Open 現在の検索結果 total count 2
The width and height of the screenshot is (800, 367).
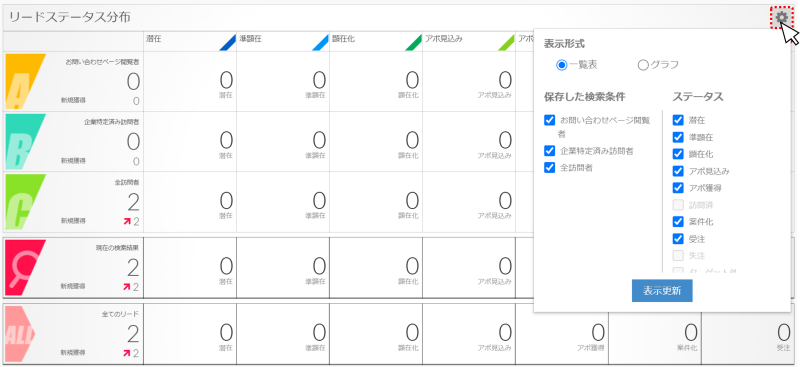(x=133, y=267)
